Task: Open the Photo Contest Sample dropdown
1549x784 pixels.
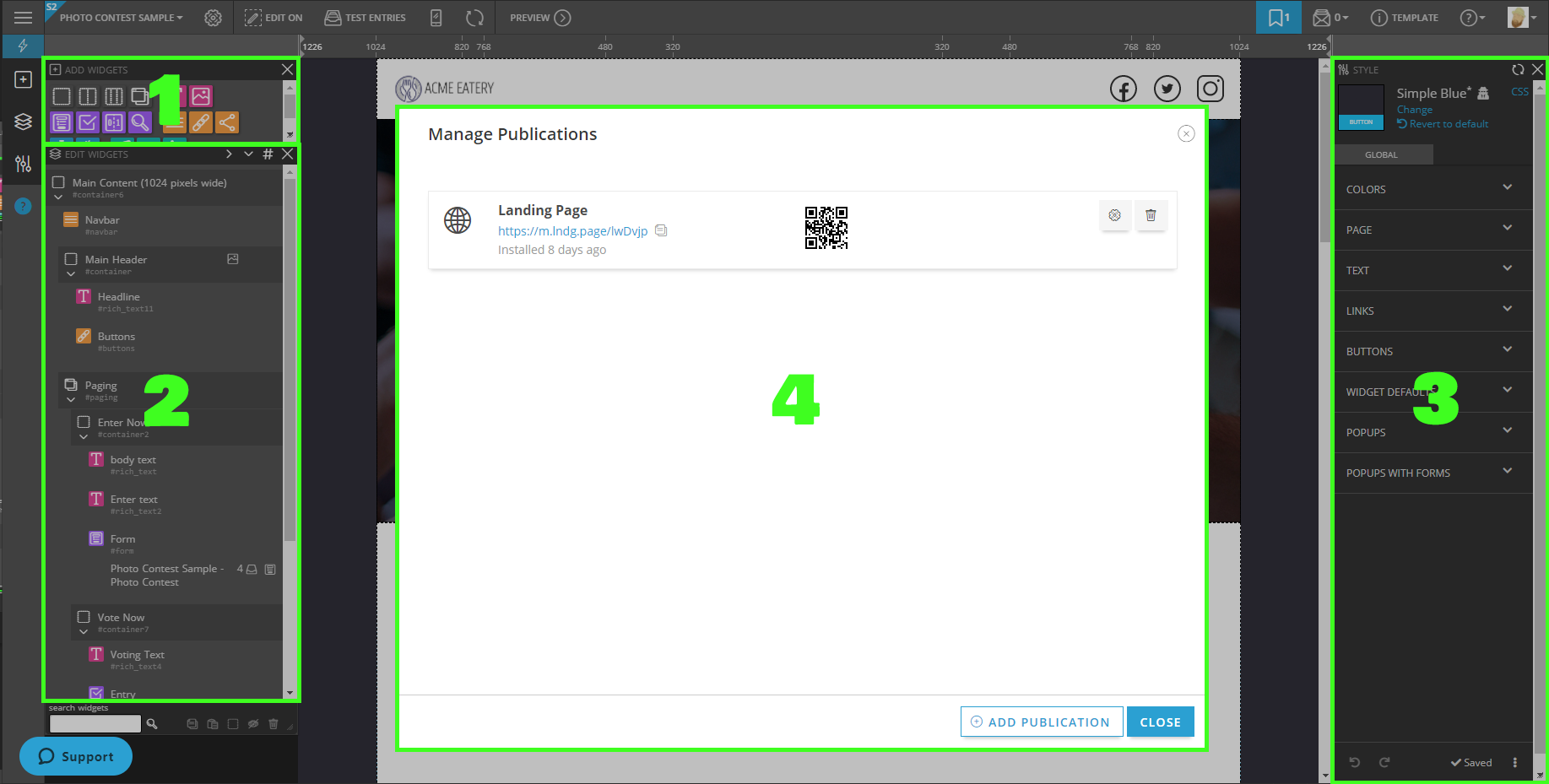Action: [x=121, y=18]
